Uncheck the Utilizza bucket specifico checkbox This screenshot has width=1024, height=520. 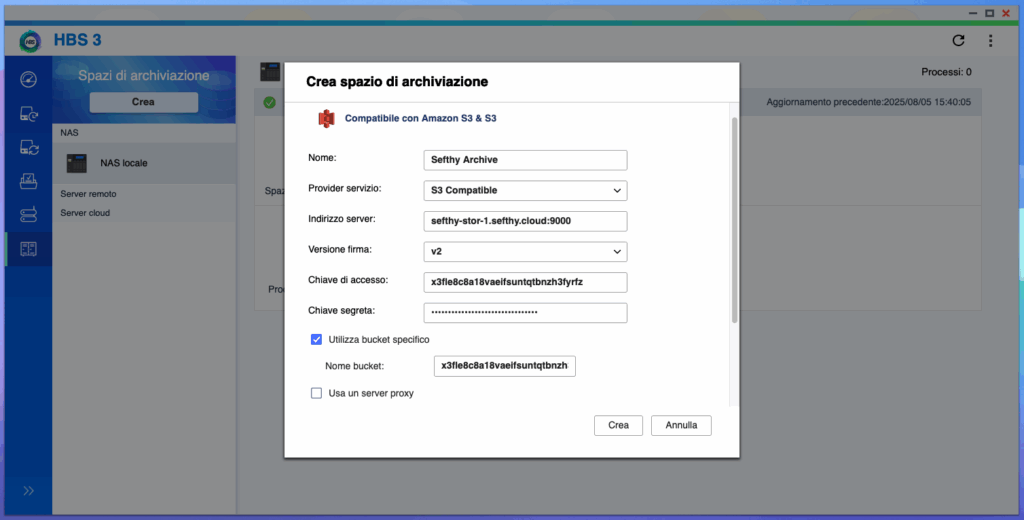tap(317, 340)
